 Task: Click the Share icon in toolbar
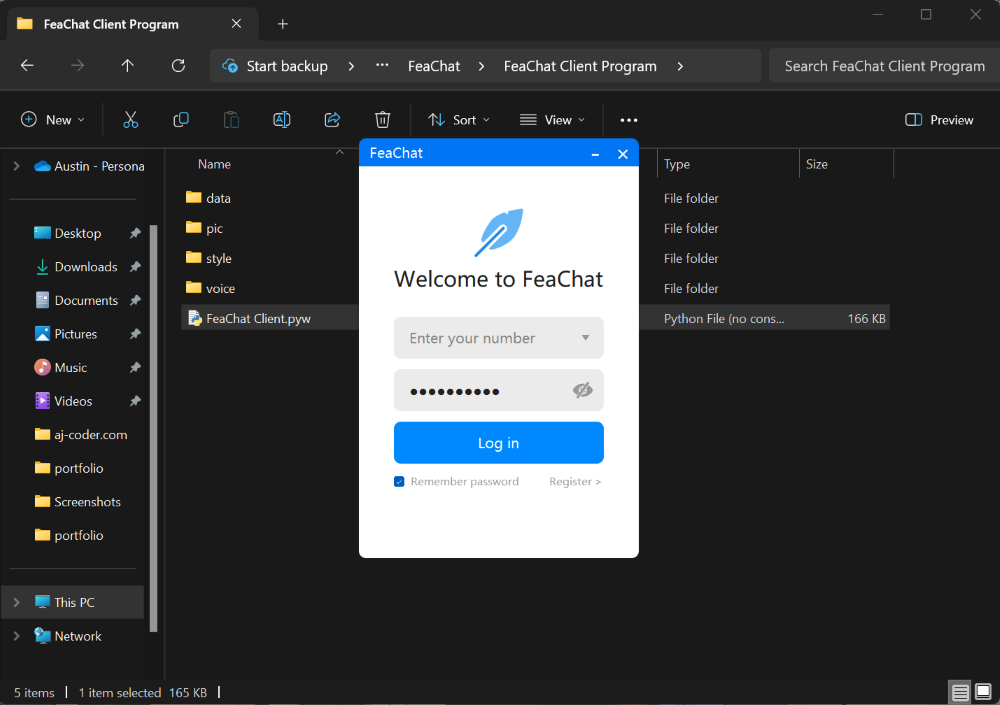tap(332, 120)
